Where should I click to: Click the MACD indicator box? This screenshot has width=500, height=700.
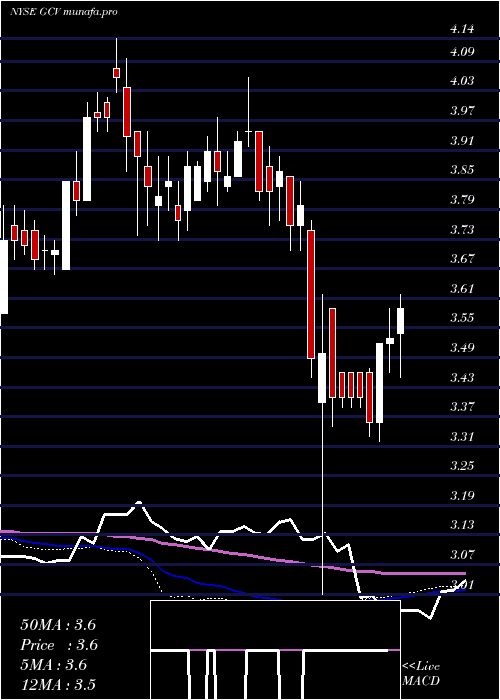point(275,650)
